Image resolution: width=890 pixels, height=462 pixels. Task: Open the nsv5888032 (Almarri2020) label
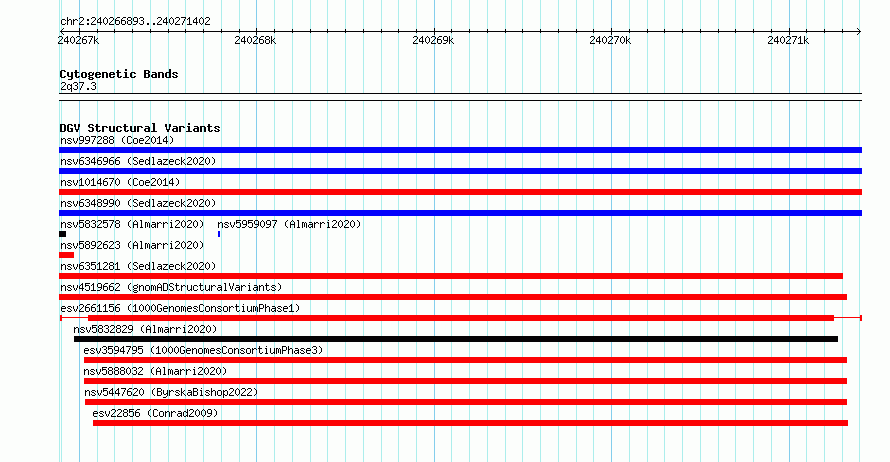click(x=155, y=371)
